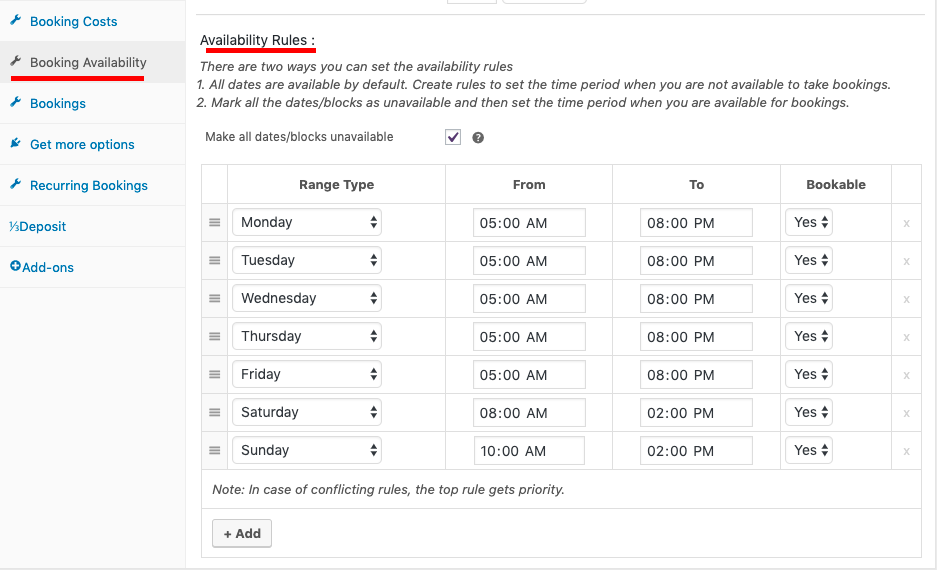Click the Monday From time field
The width and height of the screenshot is (937, 570).
point(529,223)
